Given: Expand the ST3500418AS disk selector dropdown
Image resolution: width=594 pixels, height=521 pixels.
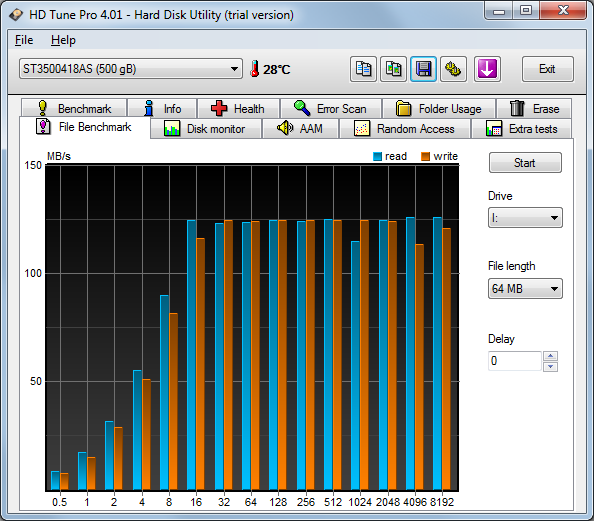Looking at the screenshot, I should click(131, 69).
